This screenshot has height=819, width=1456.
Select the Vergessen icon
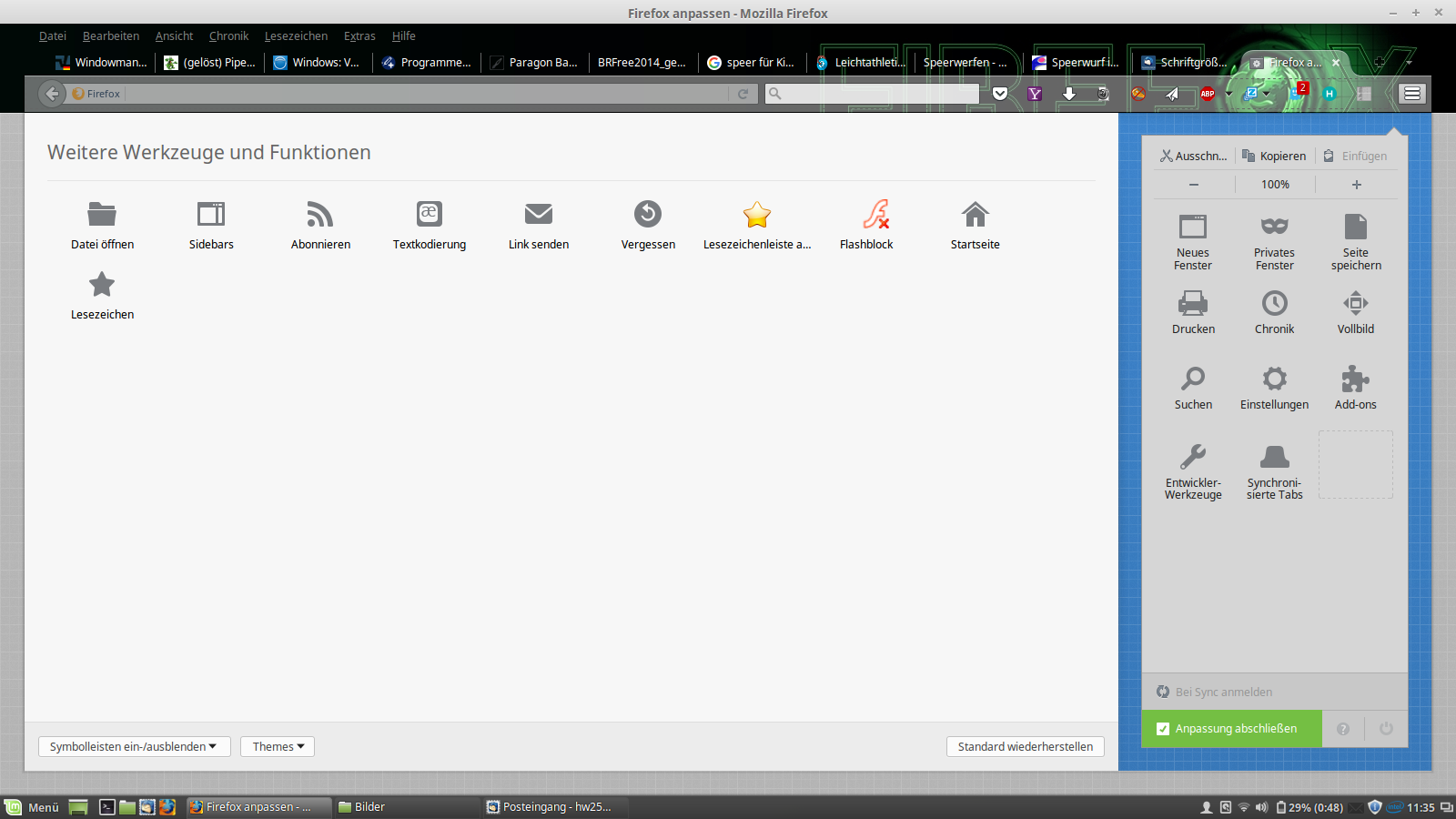click(x=648, y=214)
